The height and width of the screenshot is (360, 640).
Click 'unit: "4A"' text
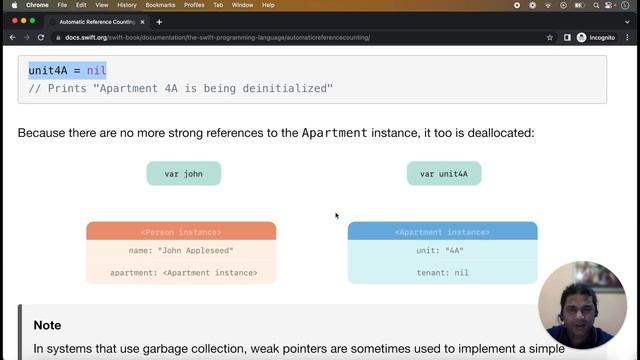pos(440,251)
